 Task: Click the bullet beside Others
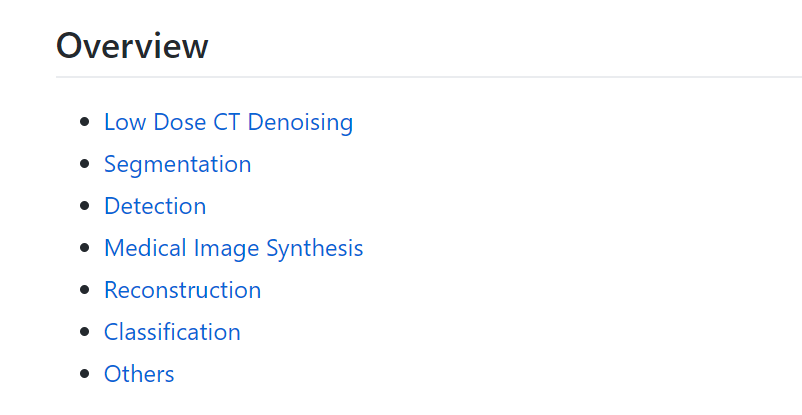pyautogui.click(x=84, y=375)
